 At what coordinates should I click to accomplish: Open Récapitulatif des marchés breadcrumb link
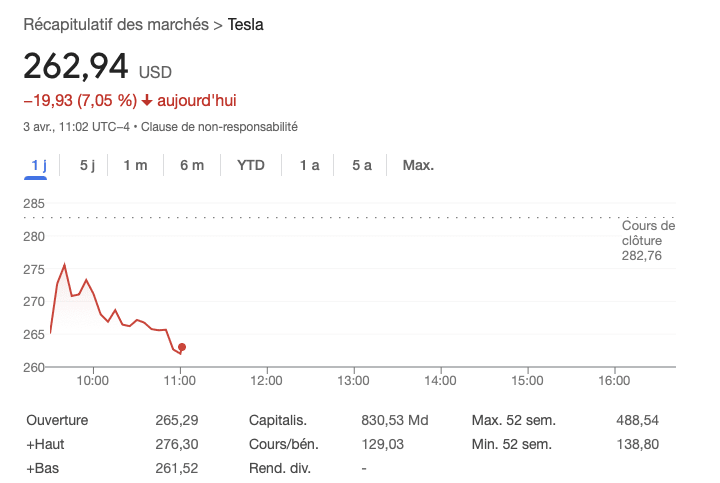(x=116, y=24)
